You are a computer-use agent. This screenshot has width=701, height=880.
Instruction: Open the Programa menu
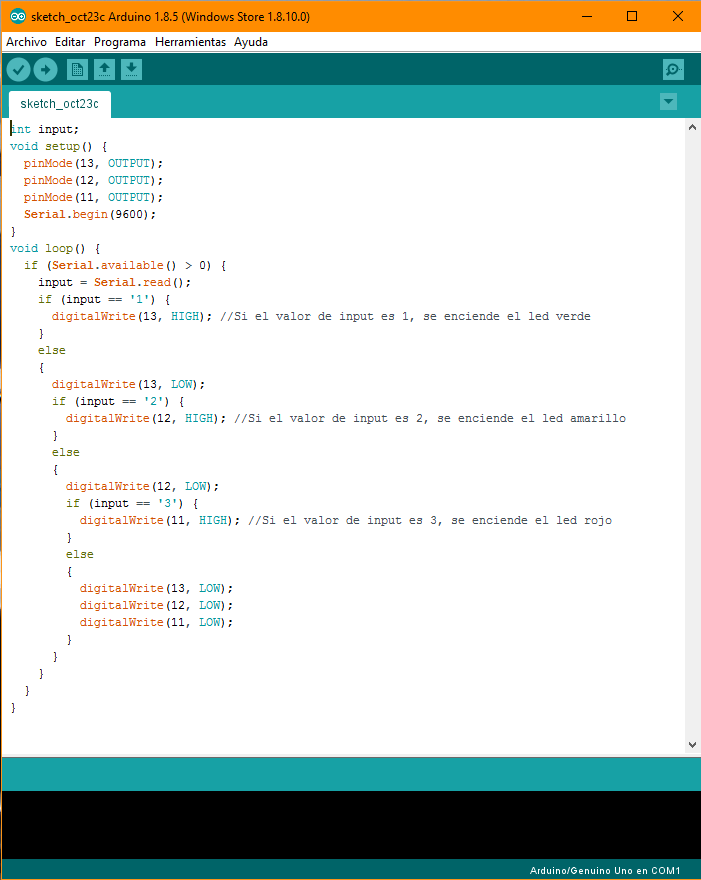[x=120, y=42]
